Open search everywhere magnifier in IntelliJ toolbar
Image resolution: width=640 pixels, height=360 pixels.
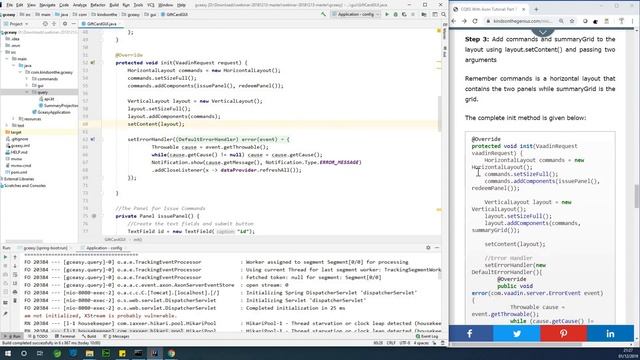(x=444, y=14)
